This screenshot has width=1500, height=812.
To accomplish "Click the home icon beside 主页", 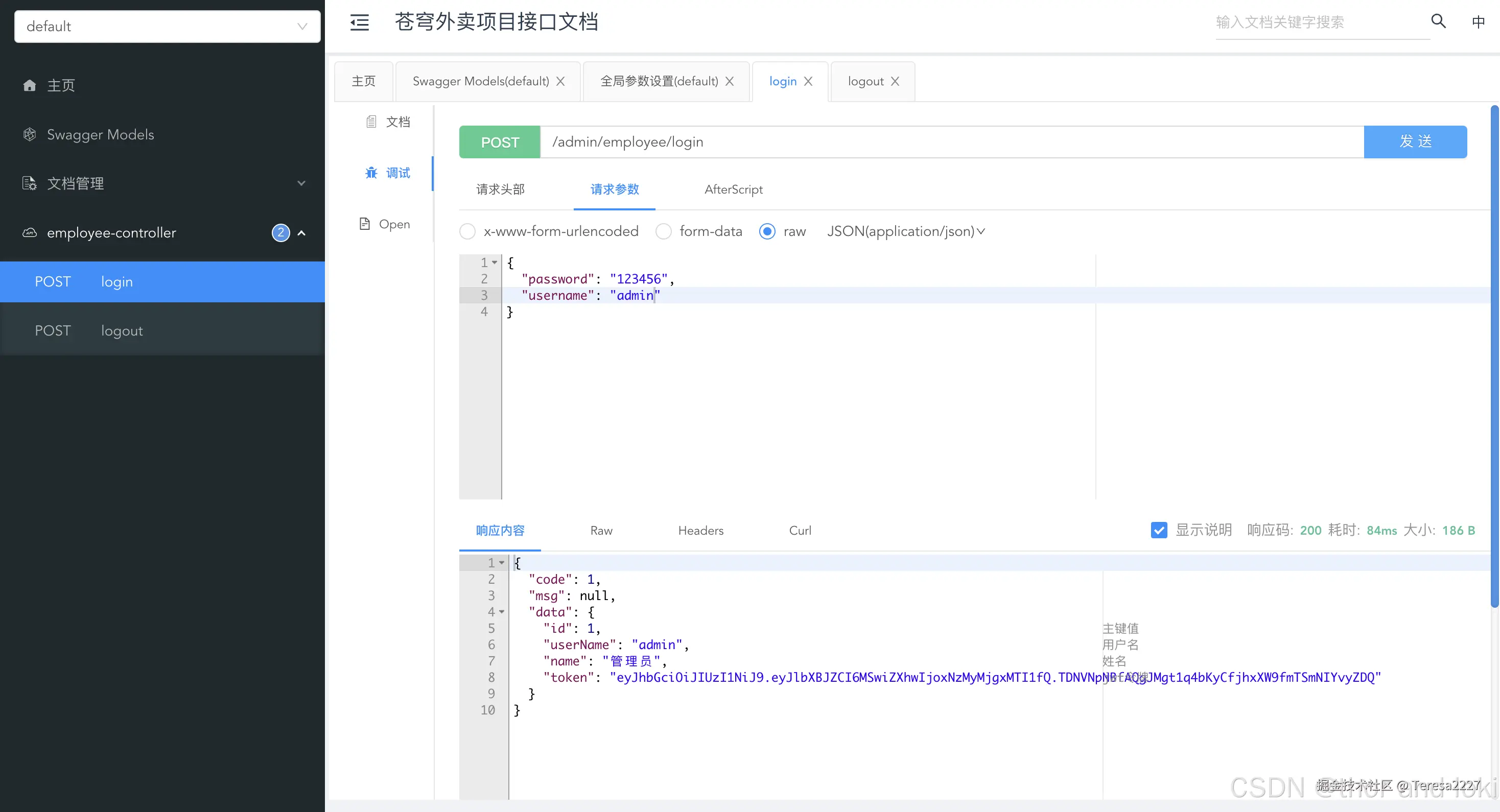I will (29, 86).
